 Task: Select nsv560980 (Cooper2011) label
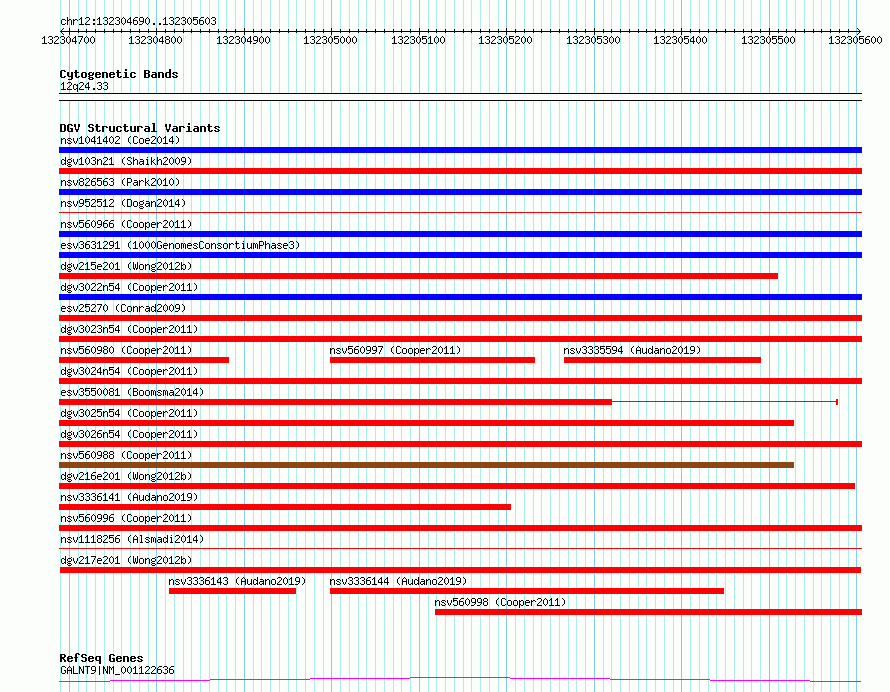click(x=126, y=350)
